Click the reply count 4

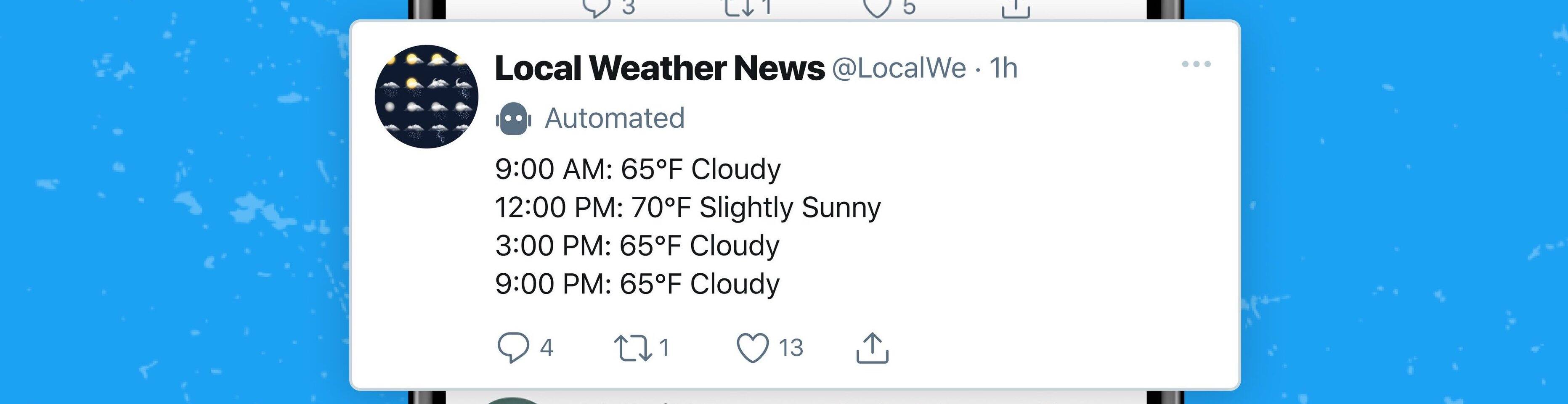(546, 348)
